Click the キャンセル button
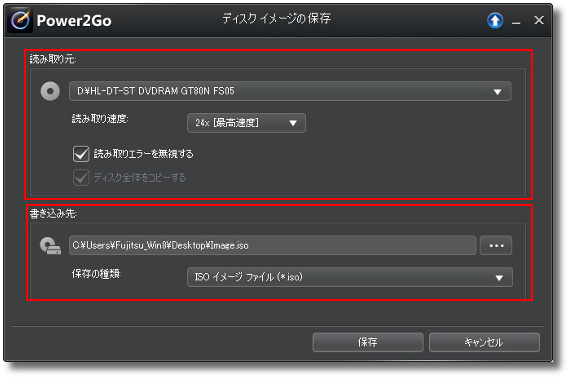 pyautogui.click(x=484, y=342)
